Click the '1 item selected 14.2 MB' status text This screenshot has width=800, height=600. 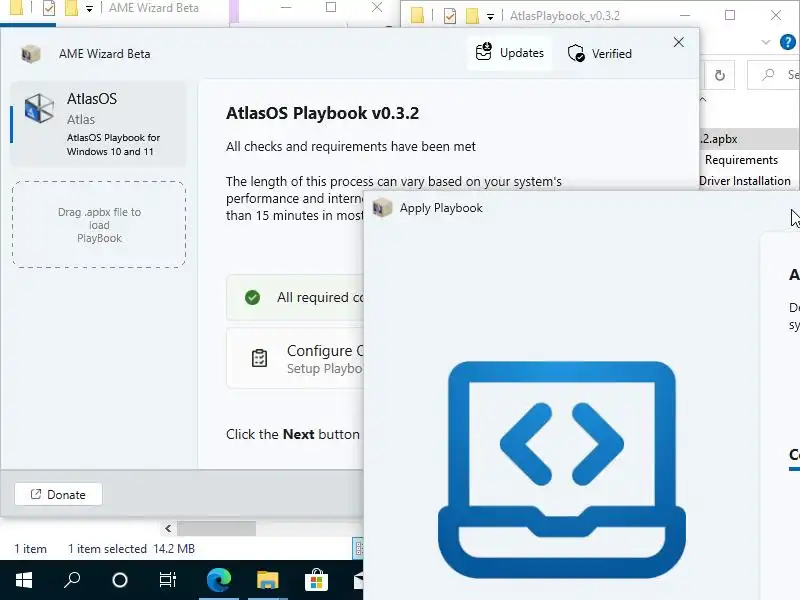coord(131,549)
